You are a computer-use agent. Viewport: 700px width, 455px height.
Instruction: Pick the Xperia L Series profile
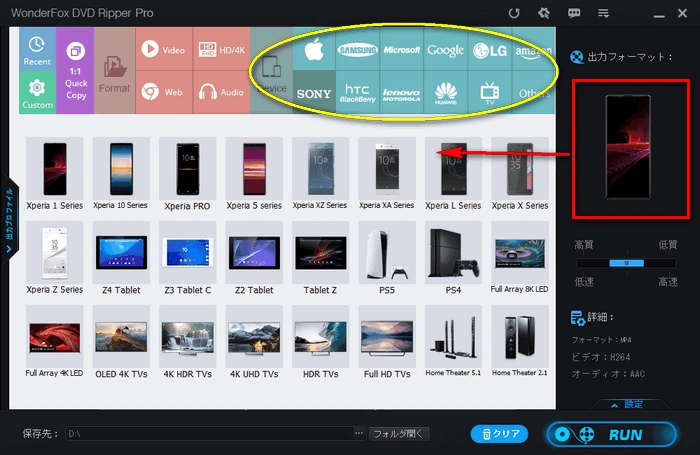point(453,174)
